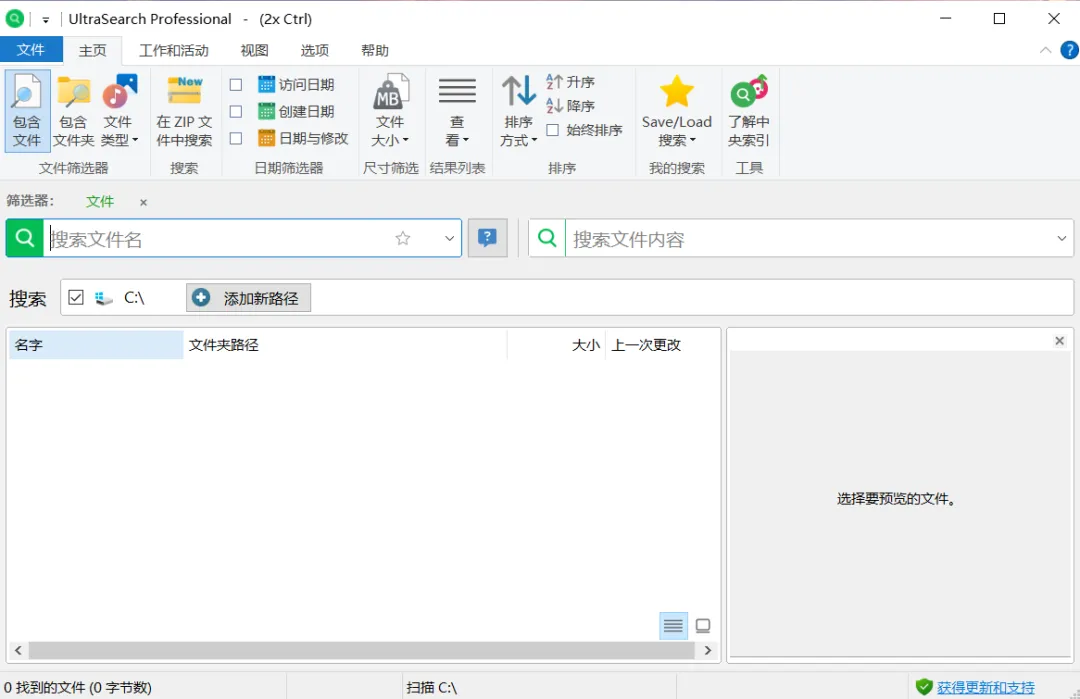Viewport: 1080px width, 699px height.
Task: Click the 创建日期 (creation date) calendar icon
Action: coord(266,111)
